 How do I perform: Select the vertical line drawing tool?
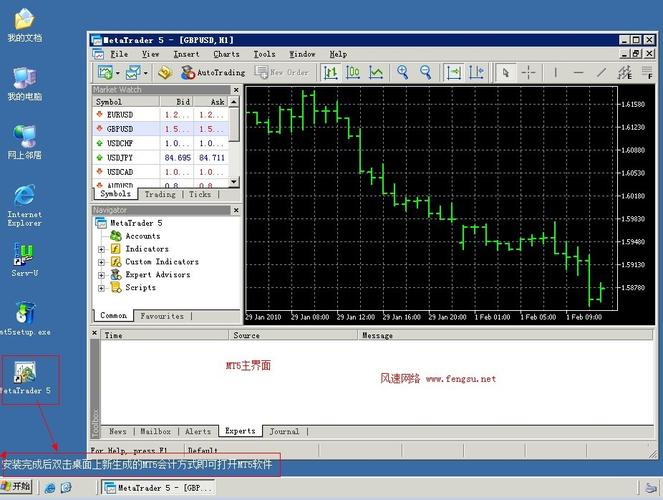coord(556,73)
